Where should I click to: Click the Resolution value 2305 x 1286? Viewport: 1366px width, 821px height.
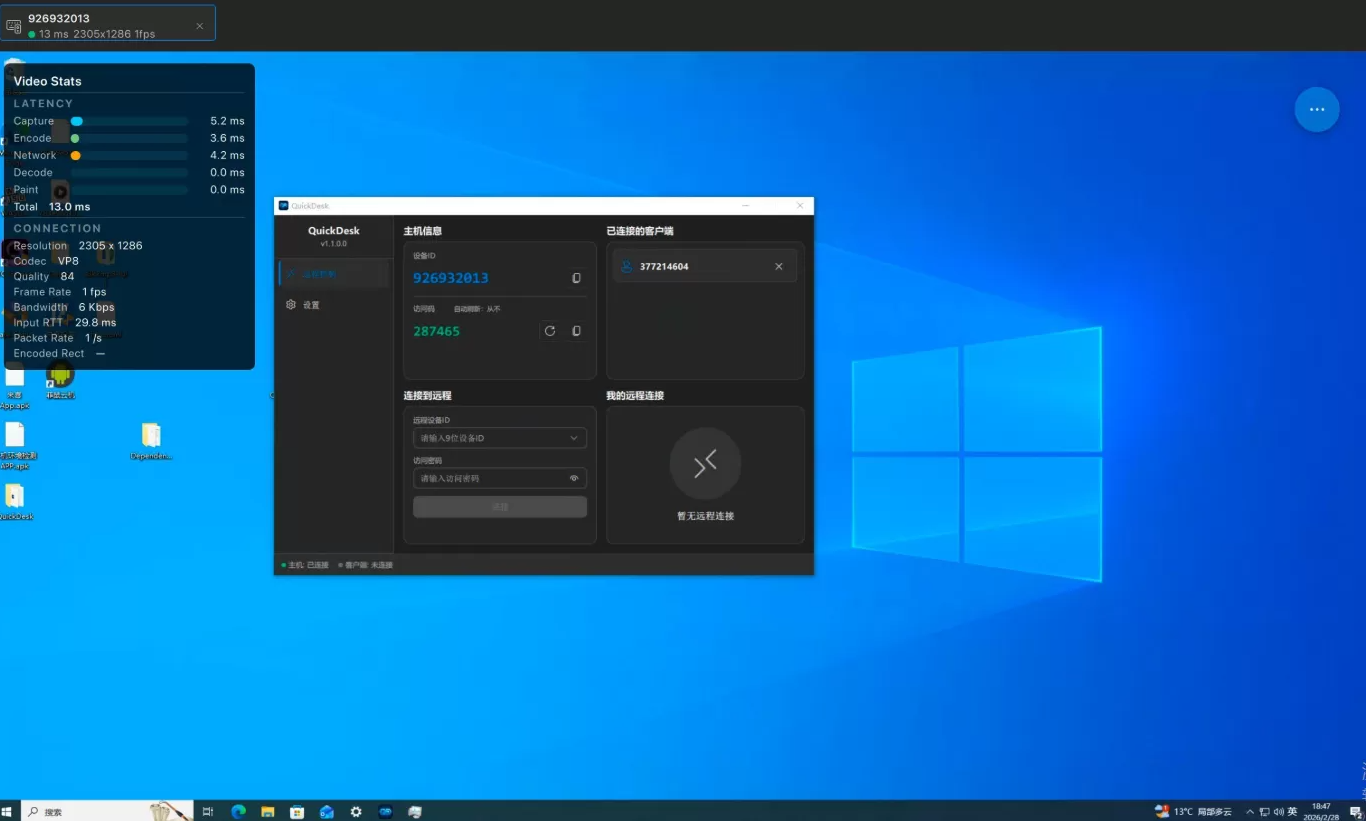pos(111,246)
